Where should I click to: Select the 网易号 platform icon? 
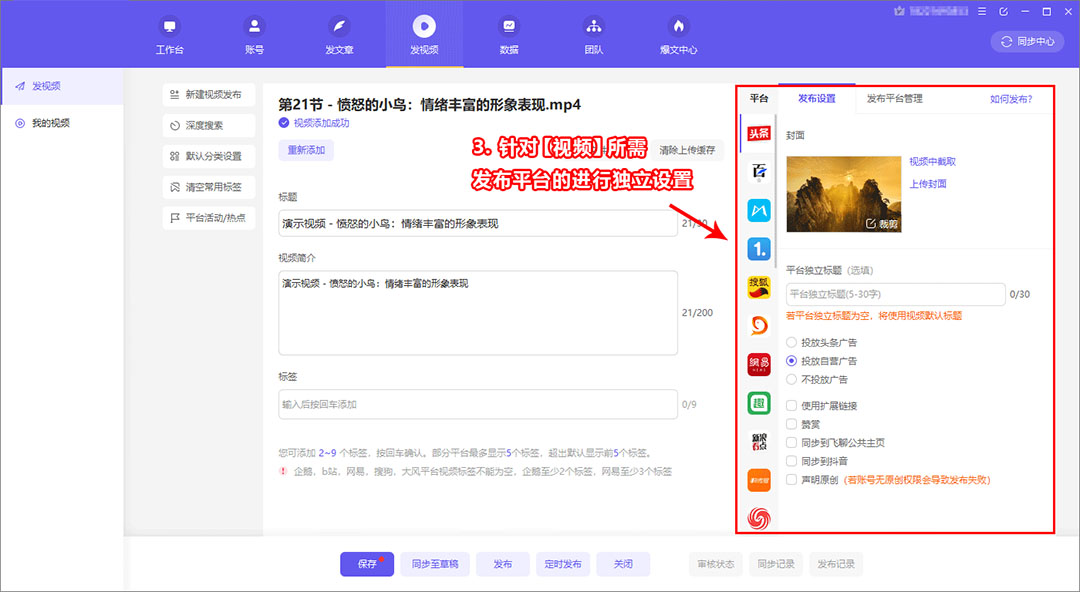758,366
